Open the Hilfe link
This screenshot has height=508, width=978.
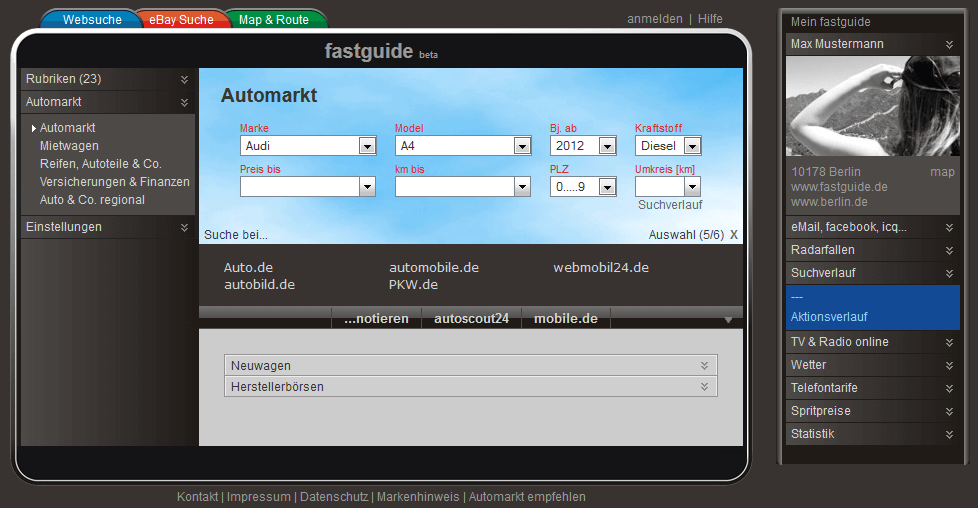710,19
